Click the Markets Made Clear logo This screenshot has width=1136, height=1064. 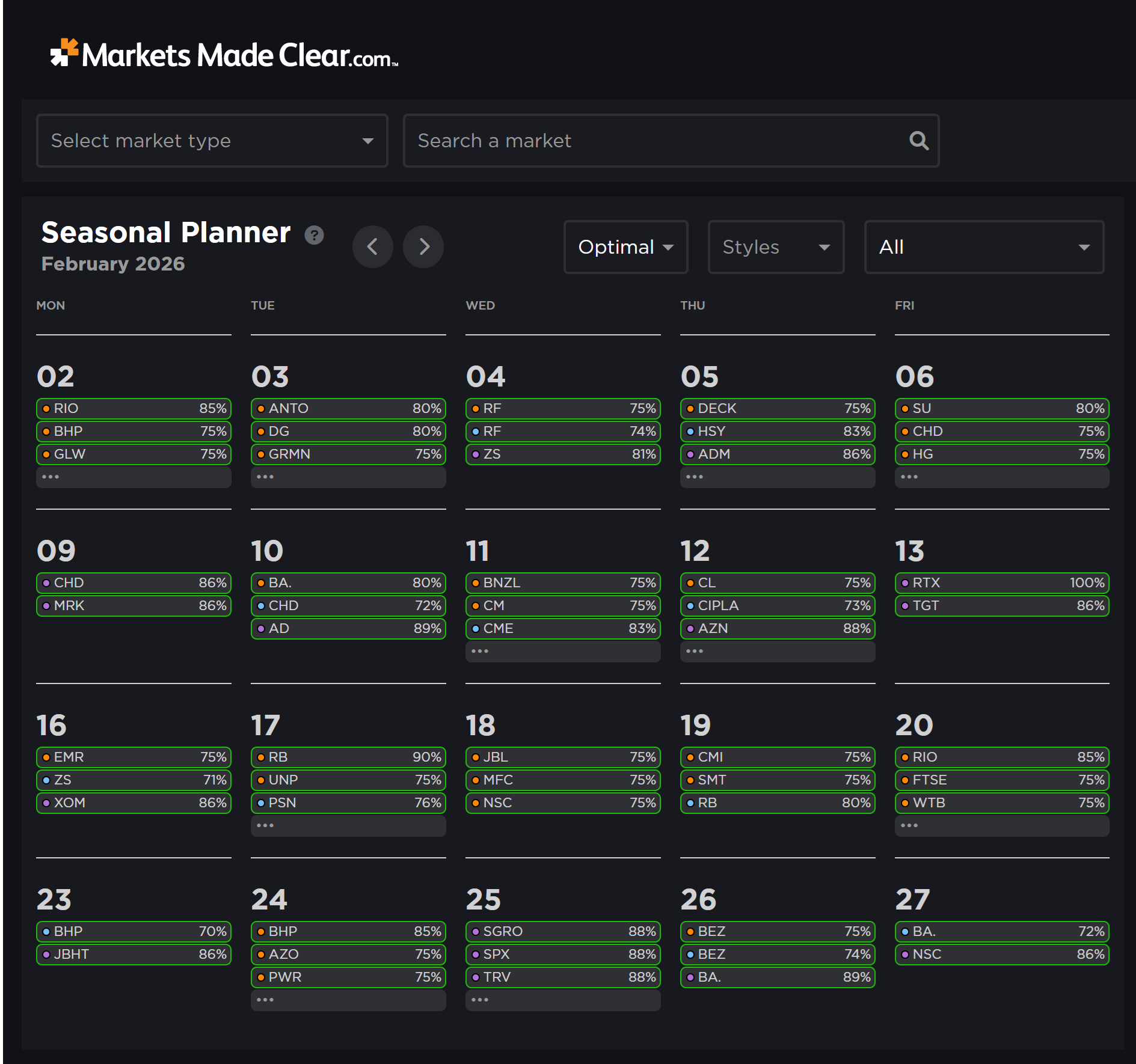[223, 55]
